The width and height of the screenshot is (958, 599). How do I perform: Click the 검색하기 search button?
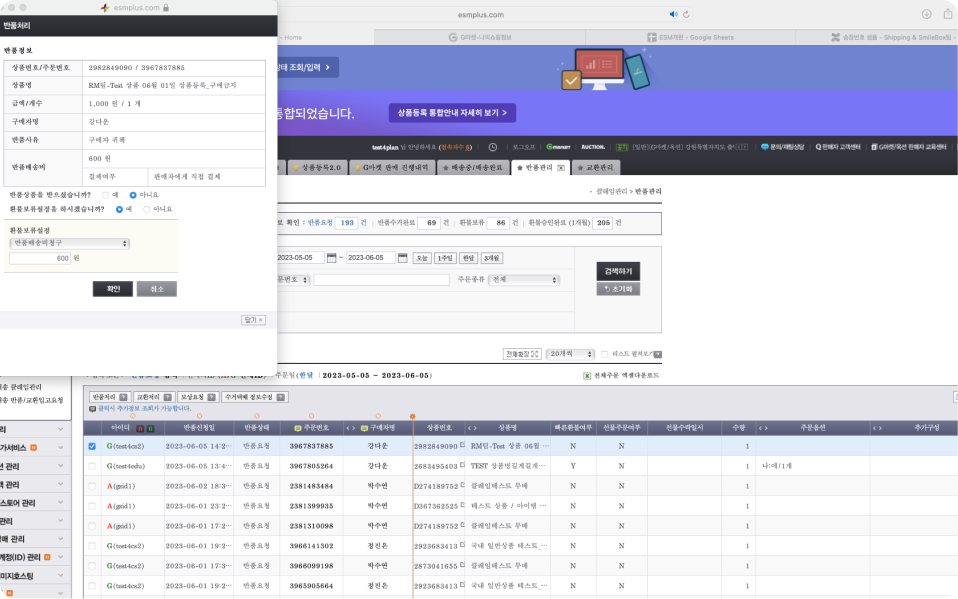[x=618, y=272]
